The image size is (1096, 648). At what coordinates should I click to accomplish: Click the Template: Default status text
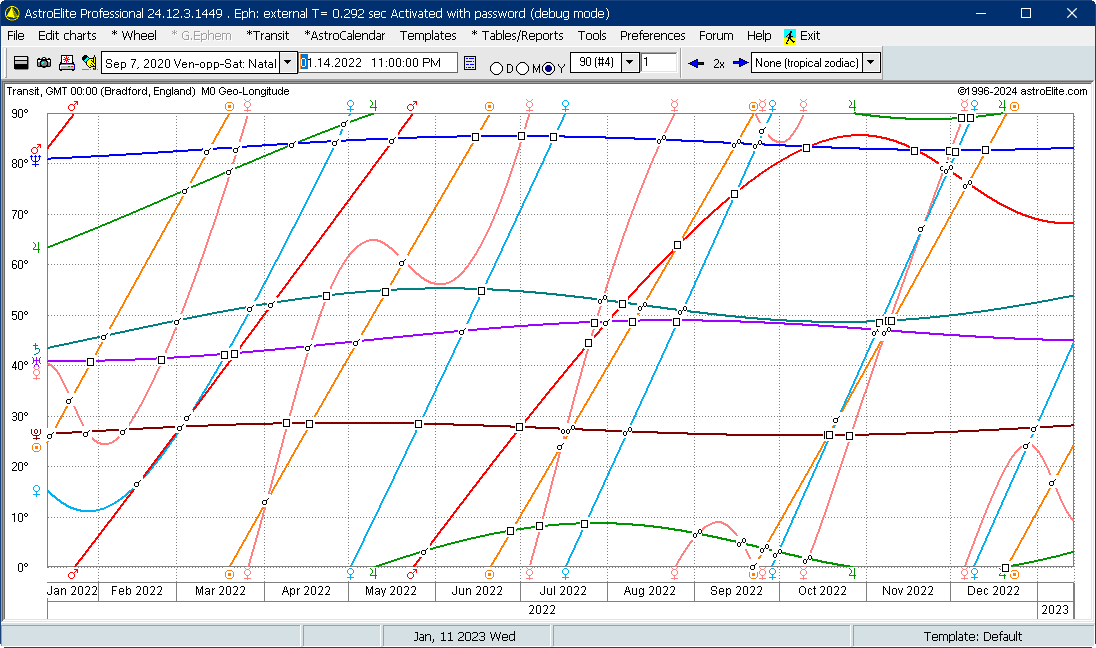[972, 636]
